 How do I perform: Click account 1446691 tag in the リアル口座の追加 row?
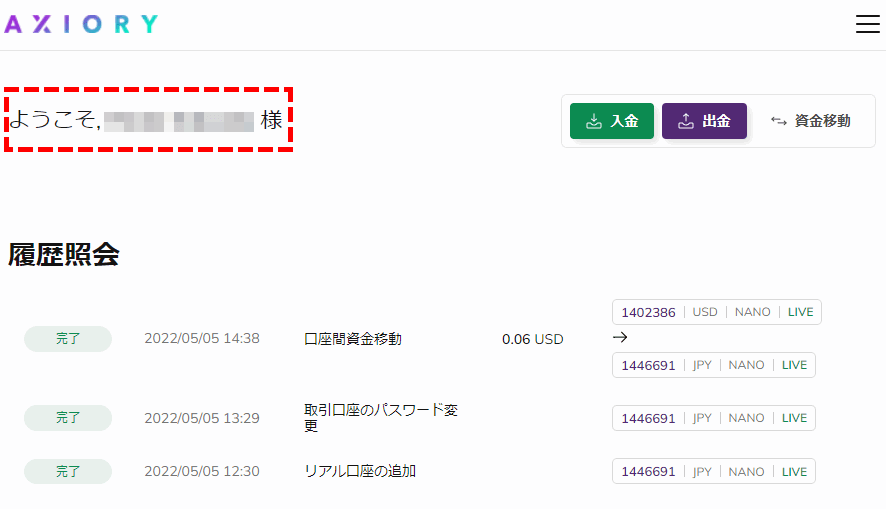[x=714, y=471]
